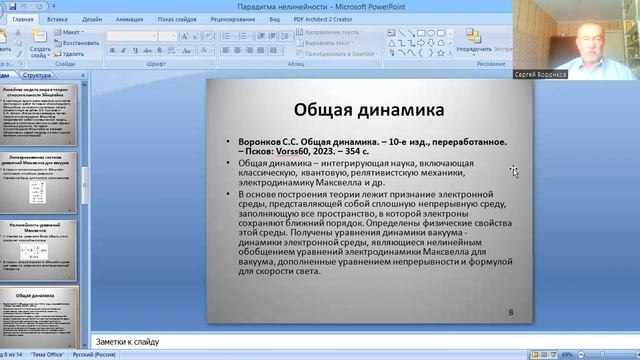Click the zoom out minus button
This screenshot has height=360, width=640.
point(581,355)
